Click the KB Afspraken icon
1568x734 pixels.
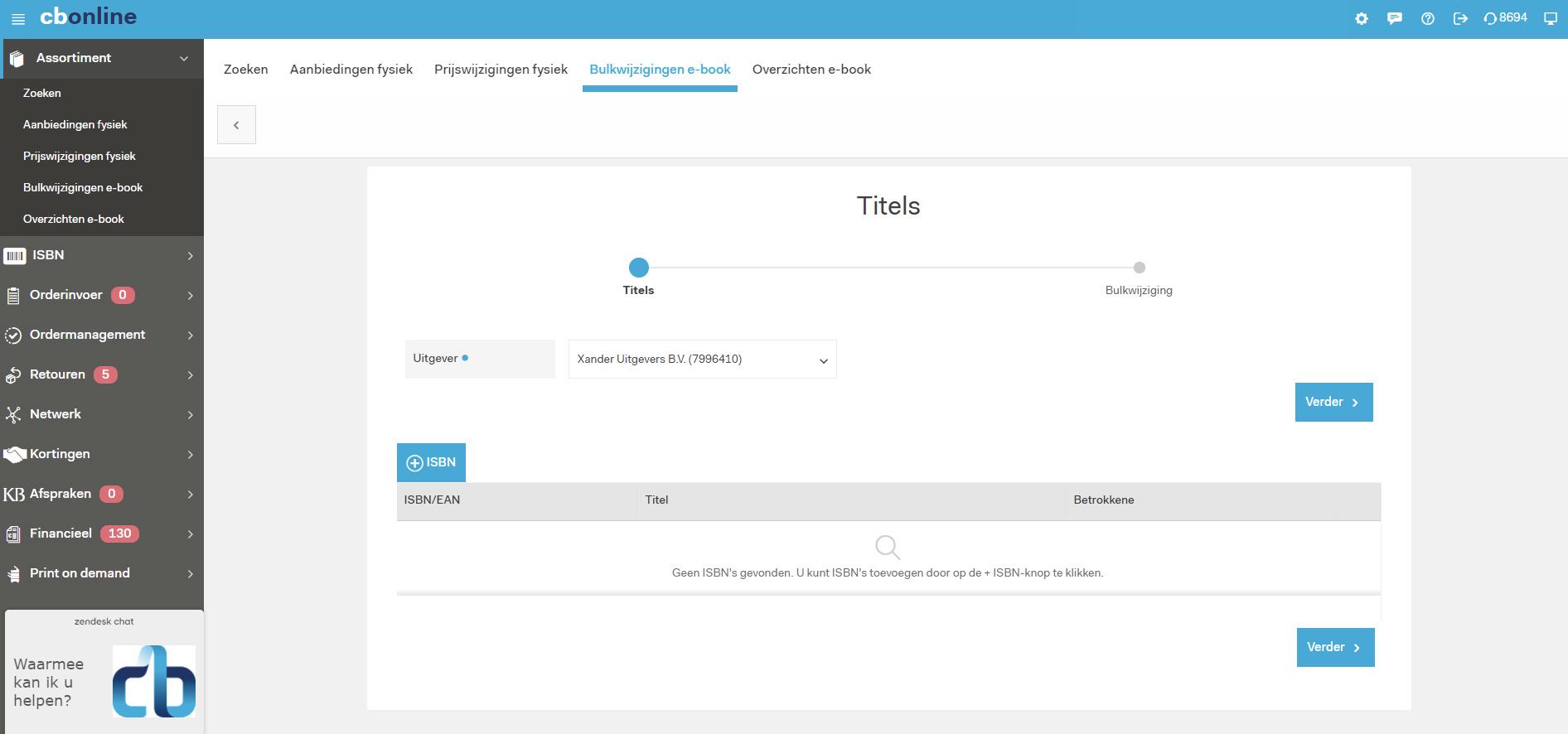pos(14,495)
